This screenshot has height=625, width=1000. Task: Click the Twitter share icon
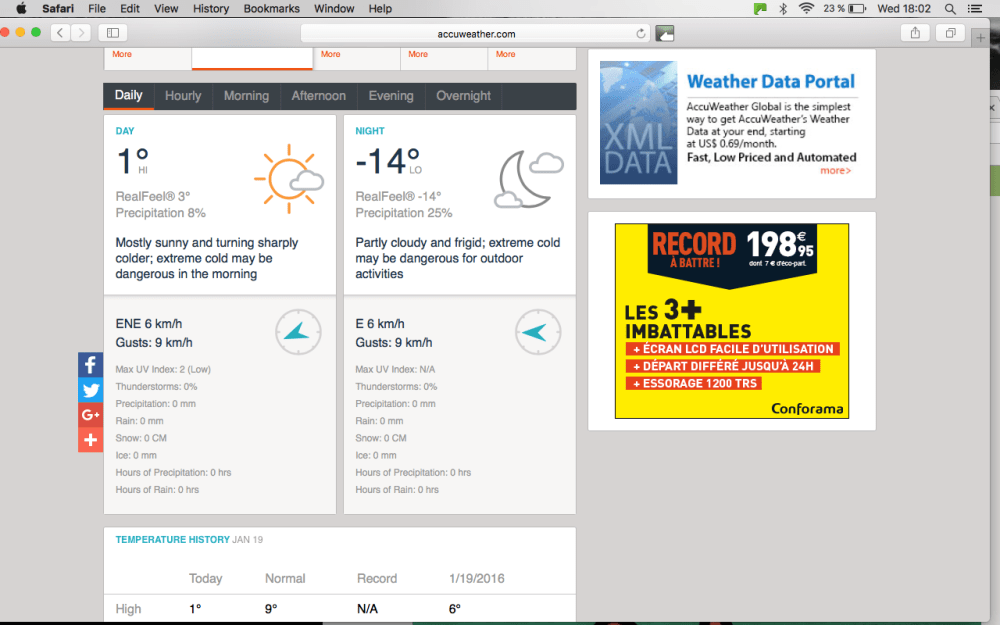90,390
